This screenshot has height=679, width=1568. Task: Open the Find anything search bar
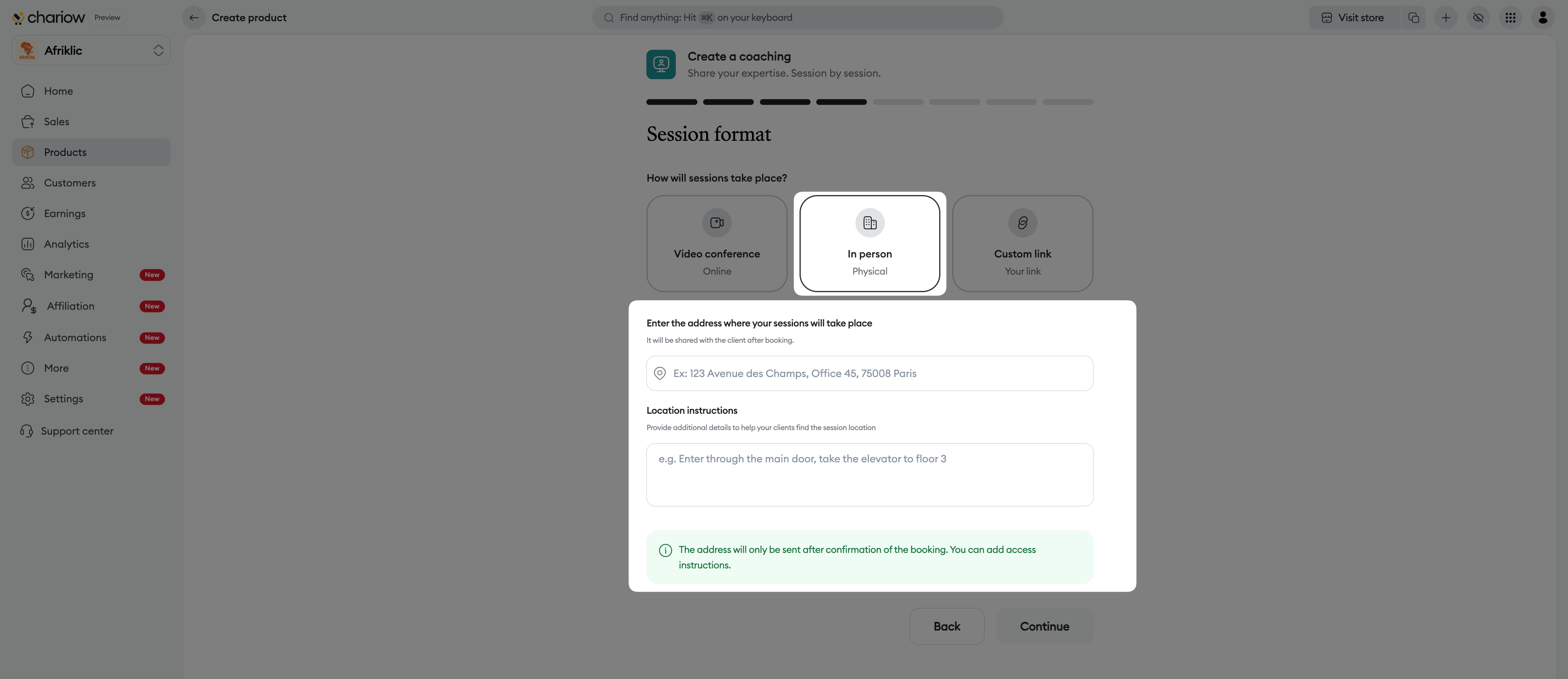click(797, 18)
